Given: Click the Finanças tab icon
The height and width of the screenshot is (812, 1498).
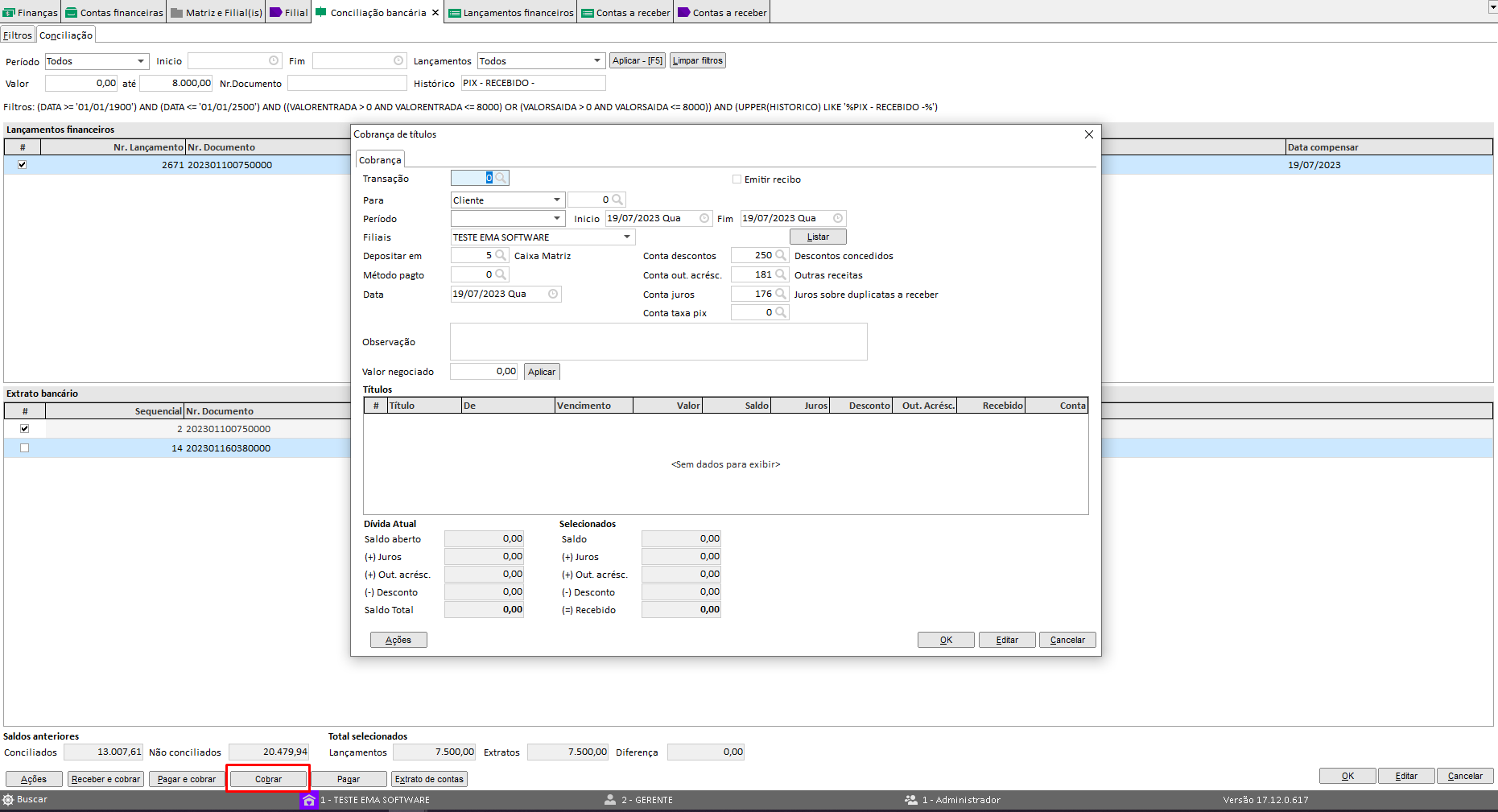Looking at the screenshot, I should (9, 12).
